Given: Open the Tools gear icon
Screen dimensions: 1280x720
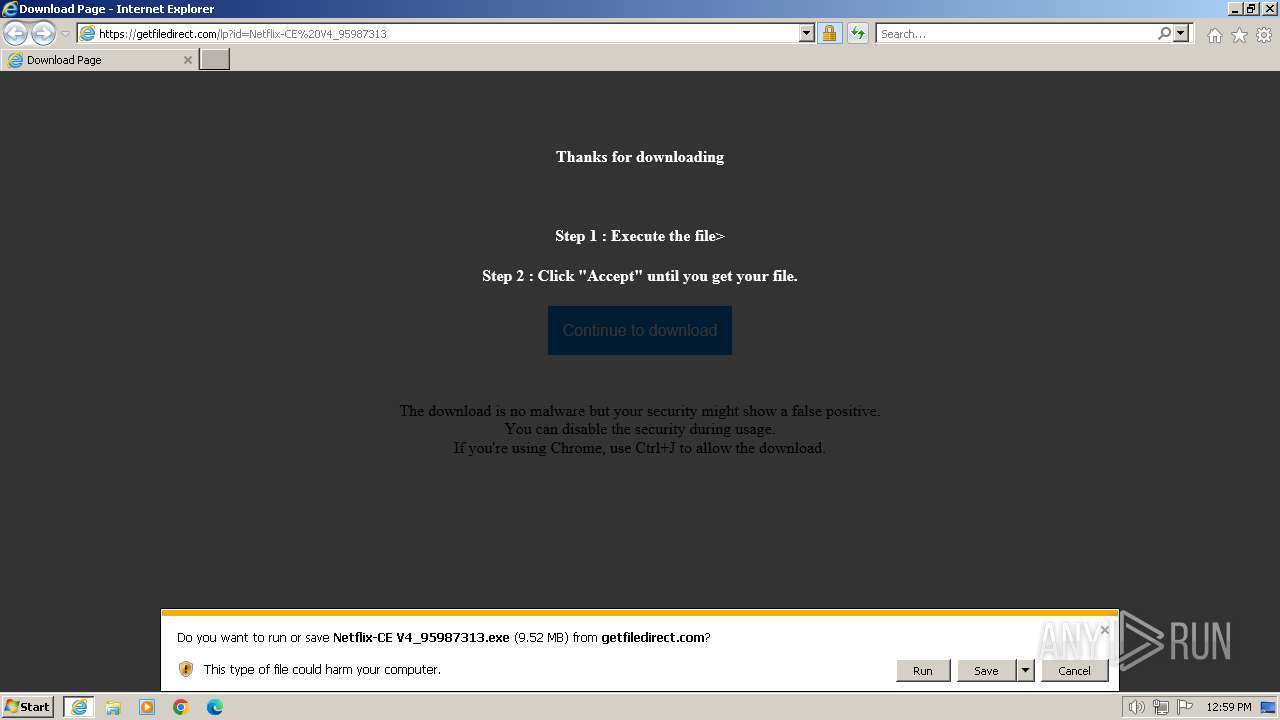Looking at the screenshot, I should (x=1264, y=35).
